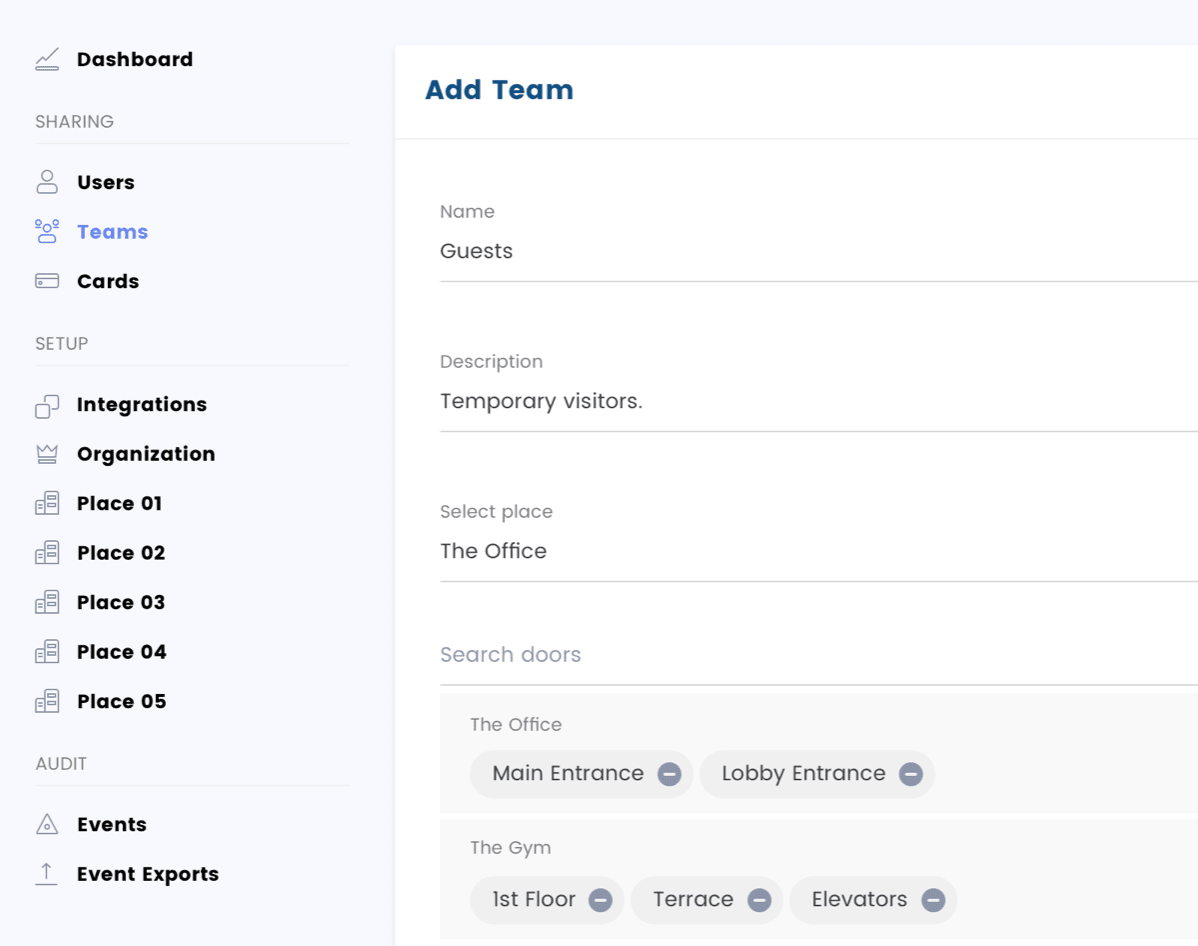The height and width of the screenshot is (946, 1198).
Task: Click the Event Exports upload arrow icon
Action: pos(47,873)
